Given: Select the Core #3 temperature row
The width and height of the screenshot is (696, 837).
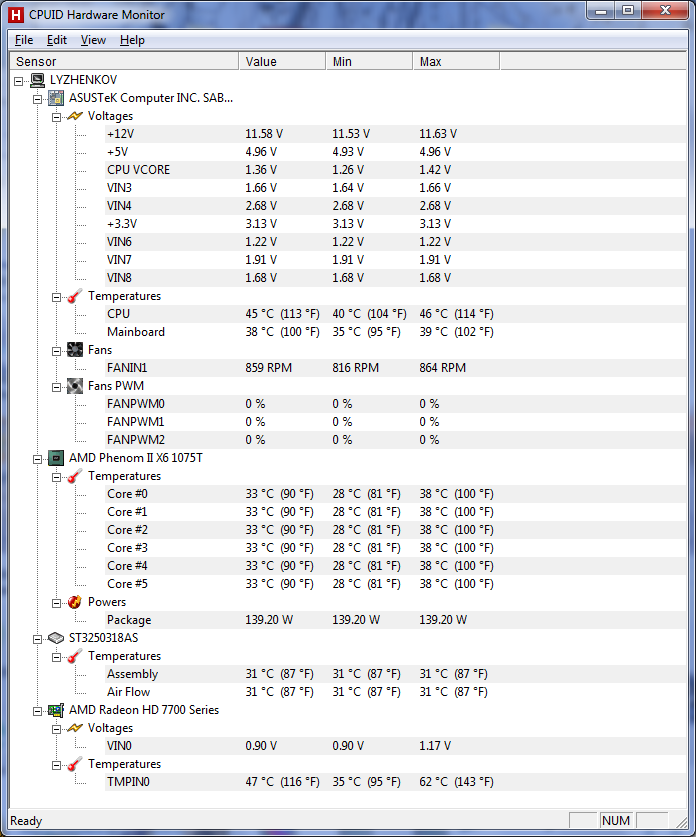Looking at the screenshot, I should (x=396, y=548).
